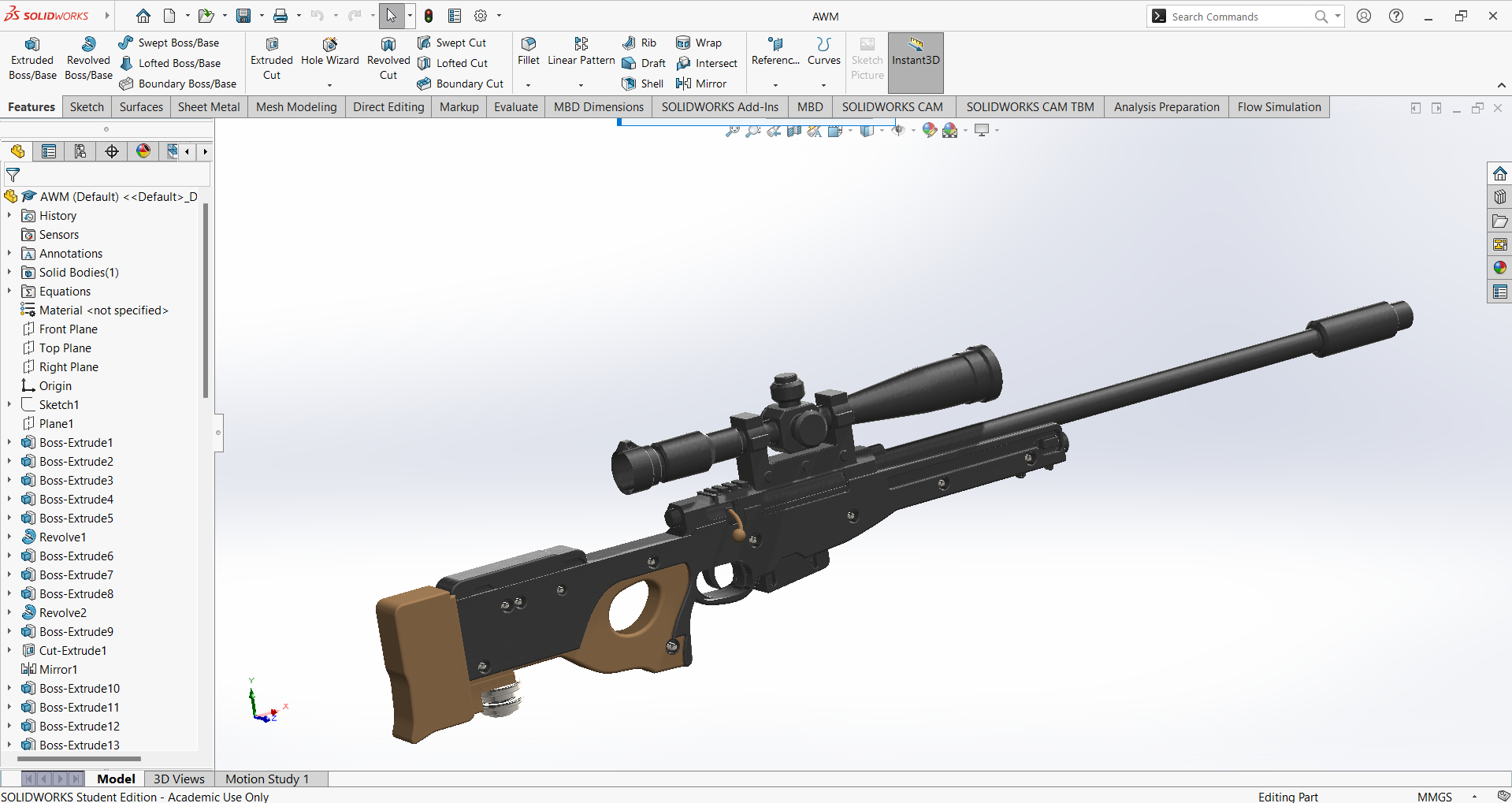1512x803 pixels.
Task: Toggle the Select cursor tool
Action: (x=391, y=16)
